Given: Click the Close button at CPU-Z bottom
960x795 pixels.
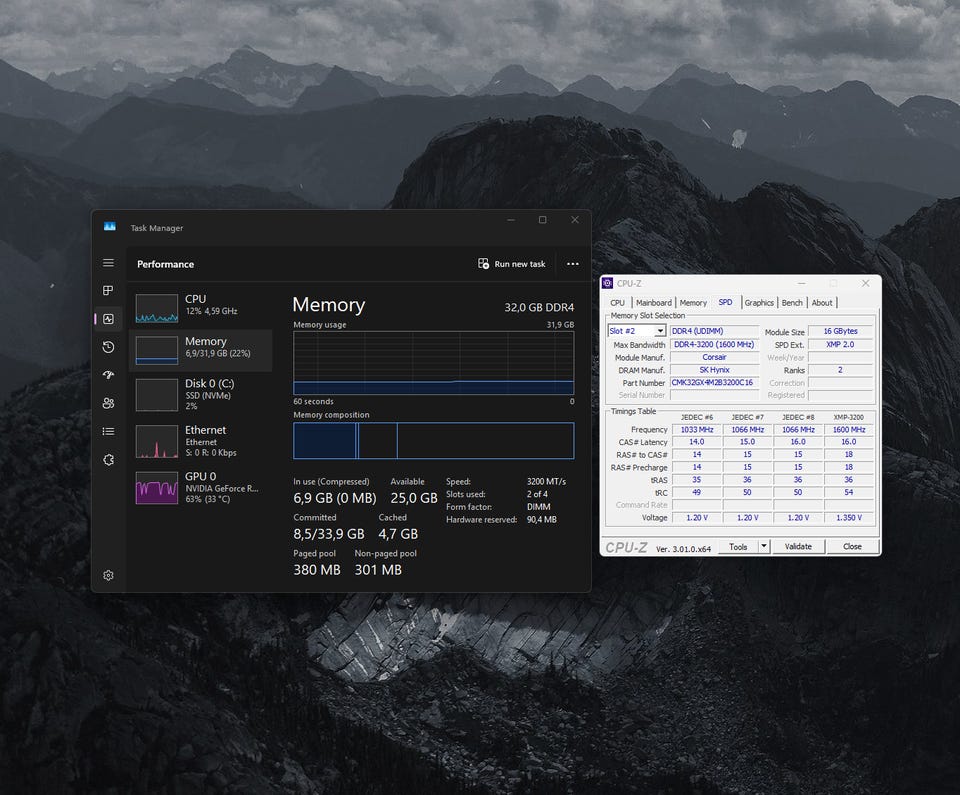Looking at the screenshot, I should 852,546.
